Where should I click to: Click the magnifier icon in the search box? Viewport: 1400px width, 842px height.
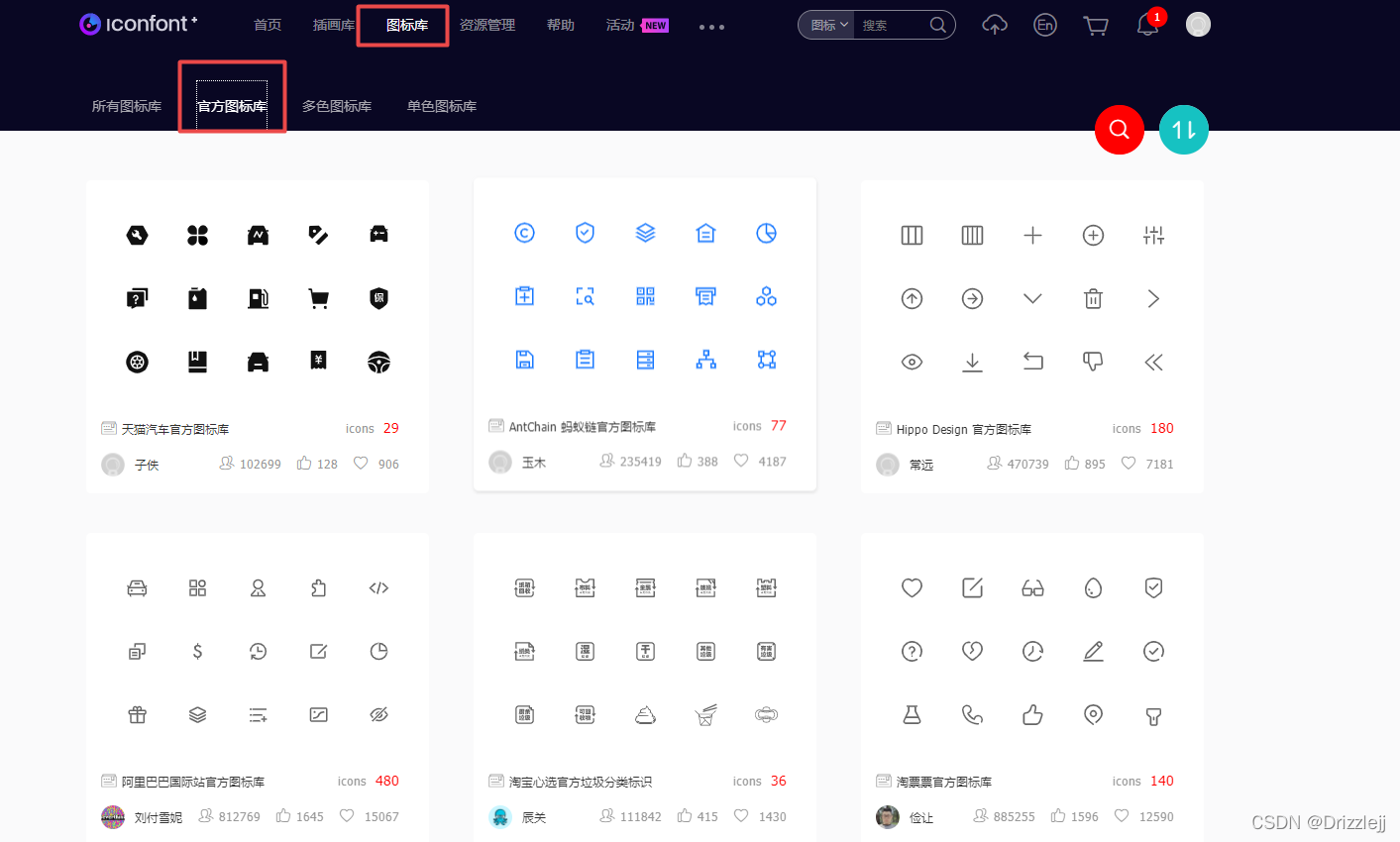[937, 25]
